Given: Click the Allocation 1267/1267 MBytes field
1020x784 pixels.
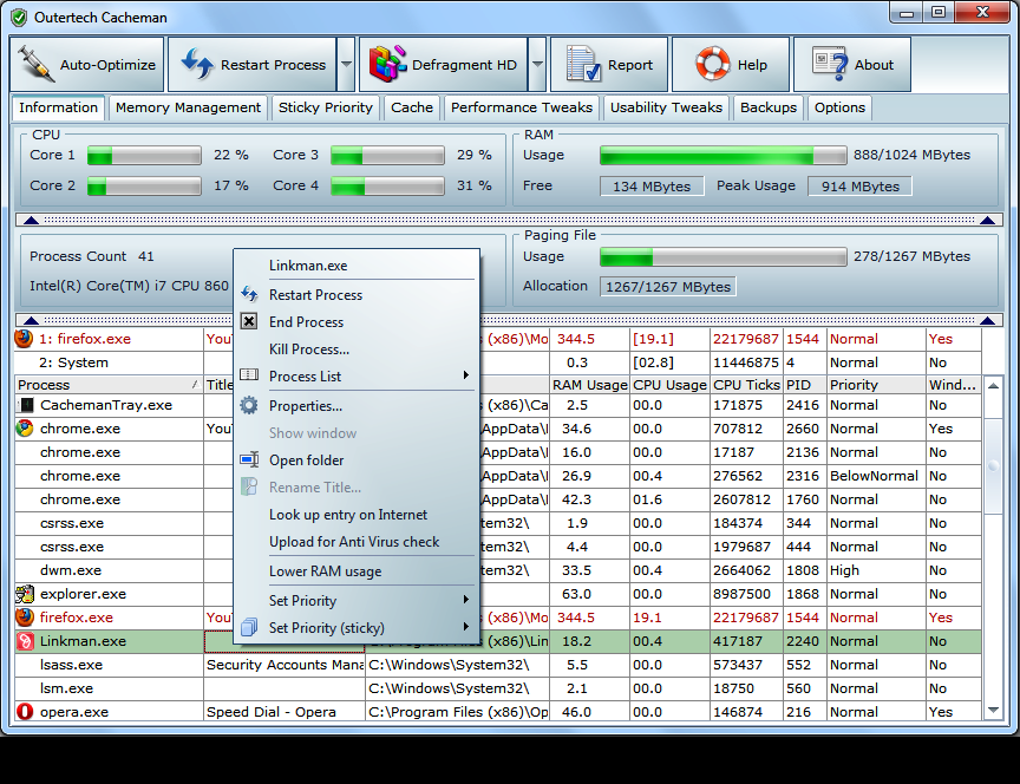Looking at the screenshot, I should pyautogui.click(x=668, y=287).
